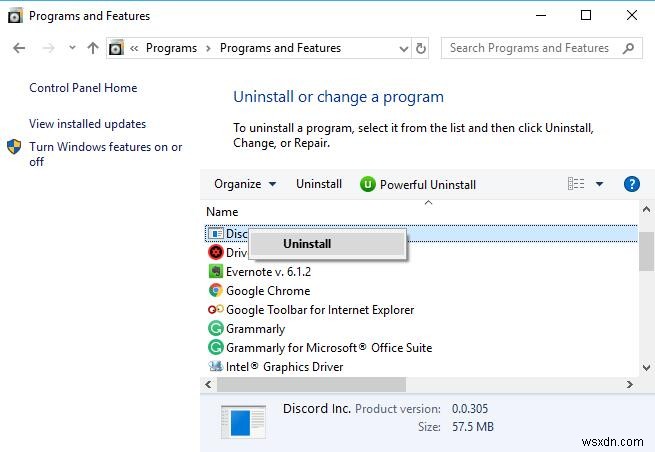Click the Search Programs and Features field
Screen dimensions: 655x452
pos(529,48)
